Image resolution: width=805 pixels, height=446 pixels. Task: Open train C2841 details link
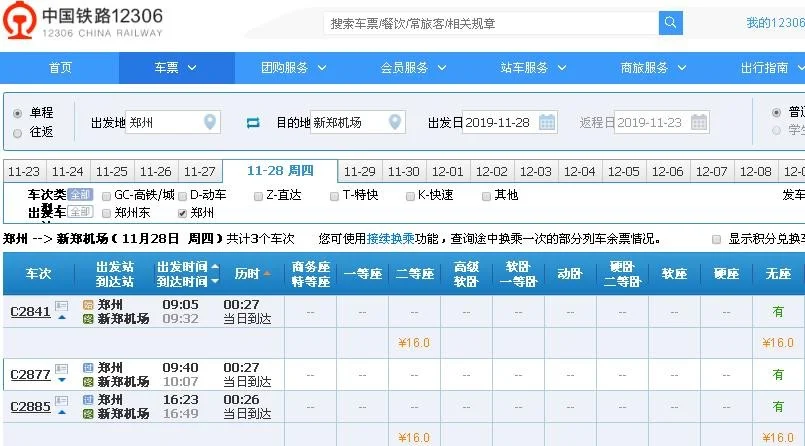click(x=30, y=312)
